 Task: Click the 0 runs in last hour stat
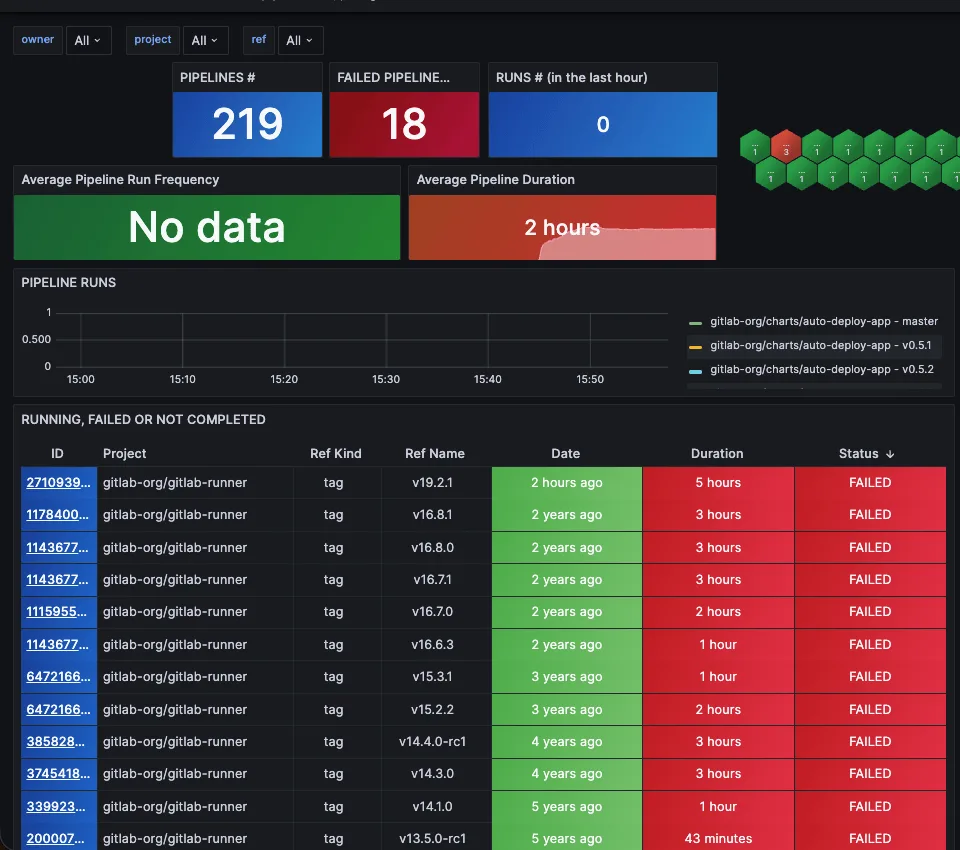602,124
